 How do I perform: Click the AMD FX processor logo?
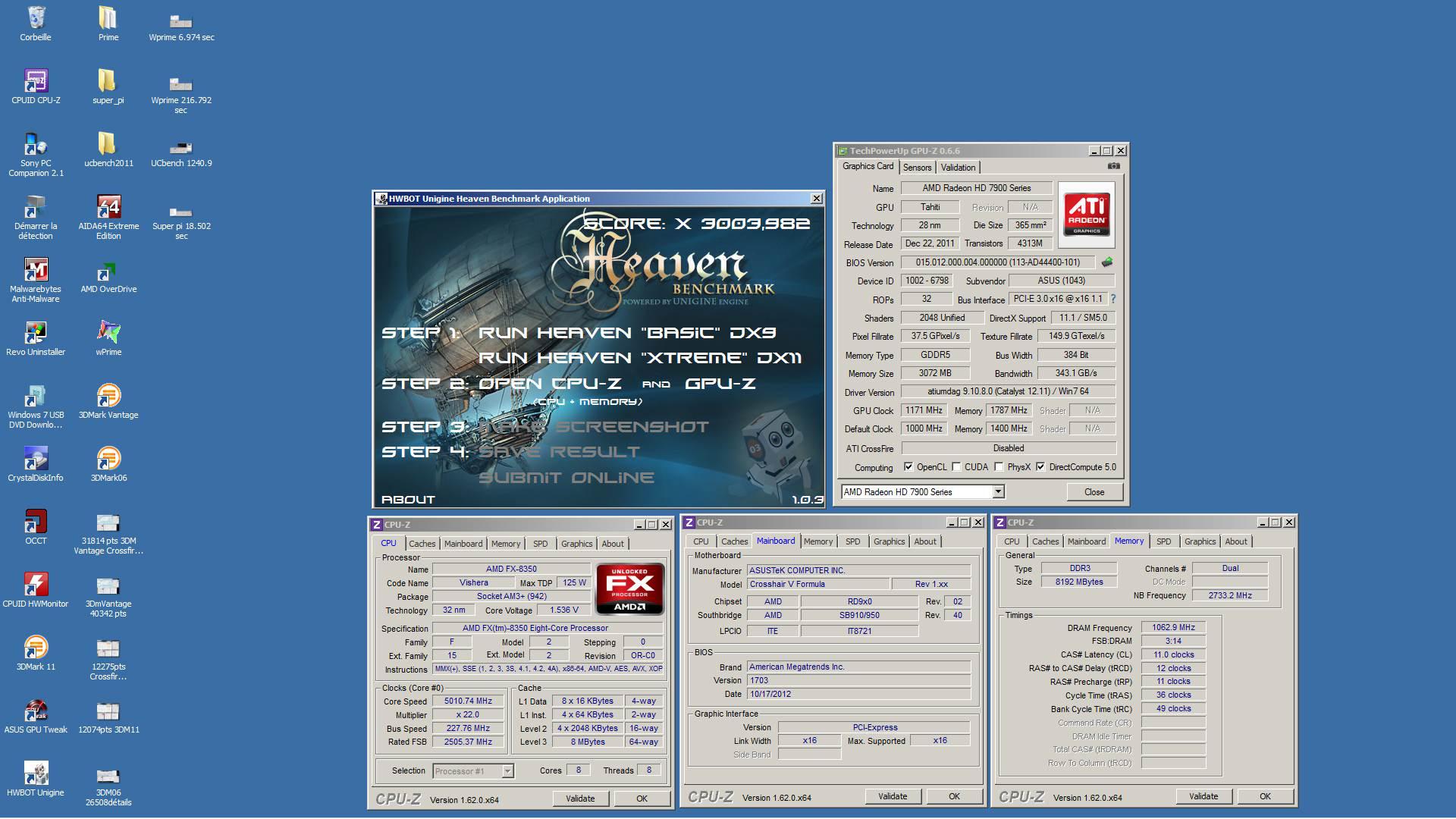point(630,588)
